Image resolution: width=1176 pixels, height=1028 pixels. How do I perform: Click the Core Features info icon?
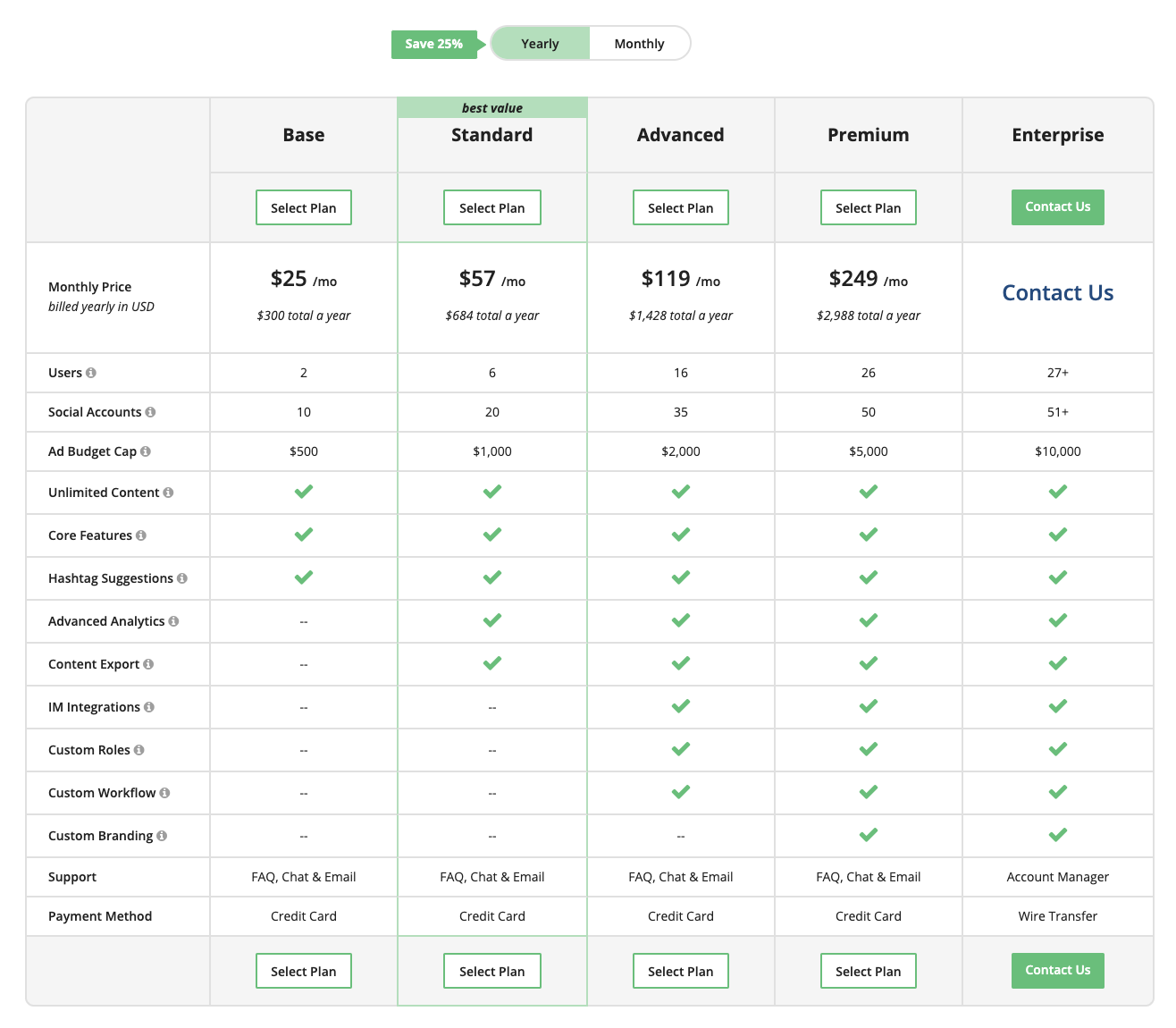pos(141,535)
